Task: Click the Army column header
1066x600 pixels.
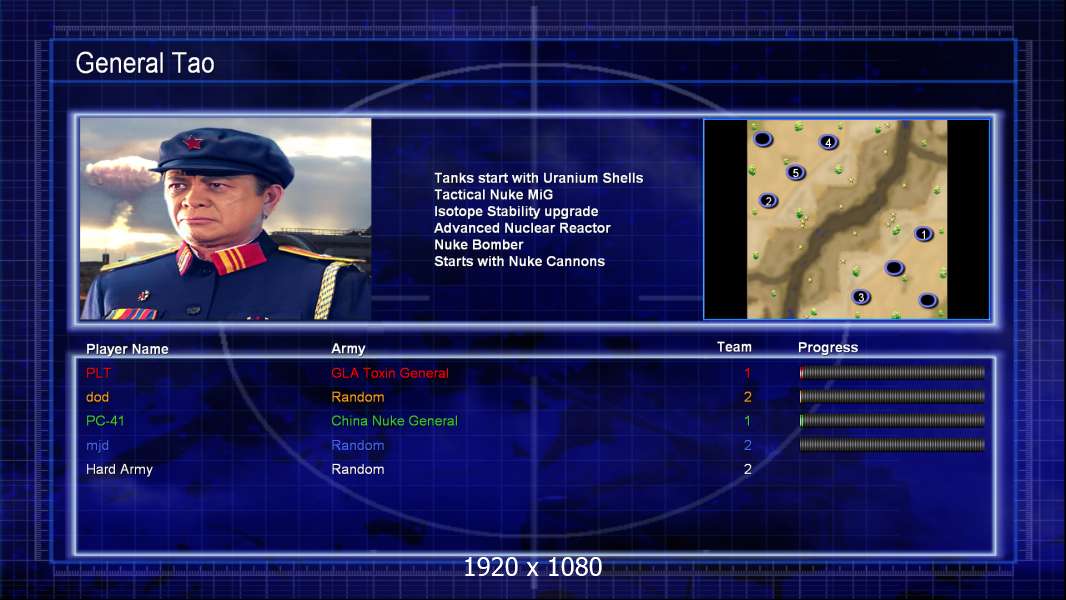Action: coord(348,349)
